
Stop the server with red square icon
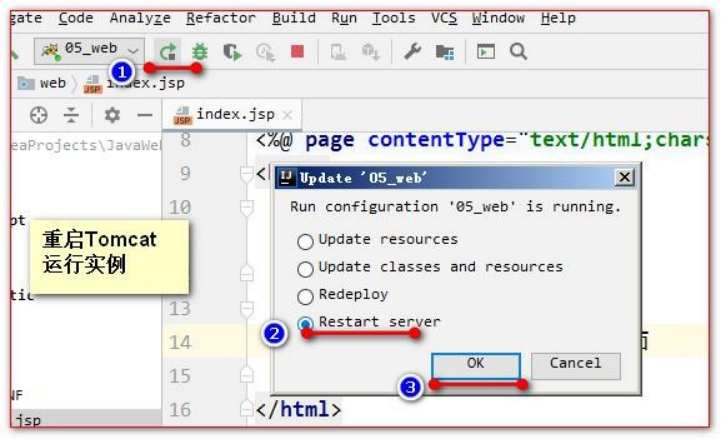pyautogui.click(x=297, y=51)
